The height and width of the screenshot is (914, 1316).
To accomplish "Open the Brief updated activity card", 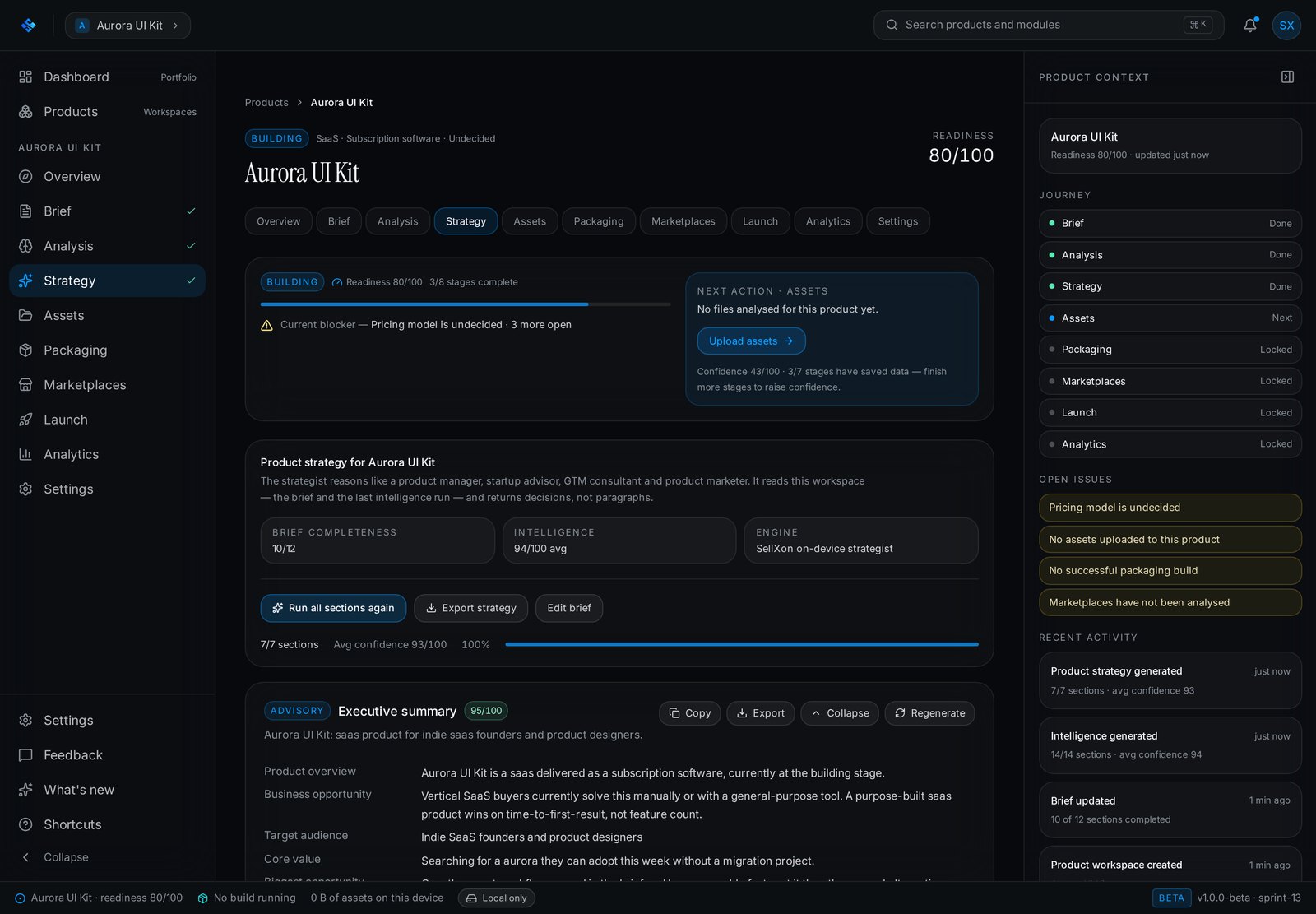I will click(x=1170, y=810).
